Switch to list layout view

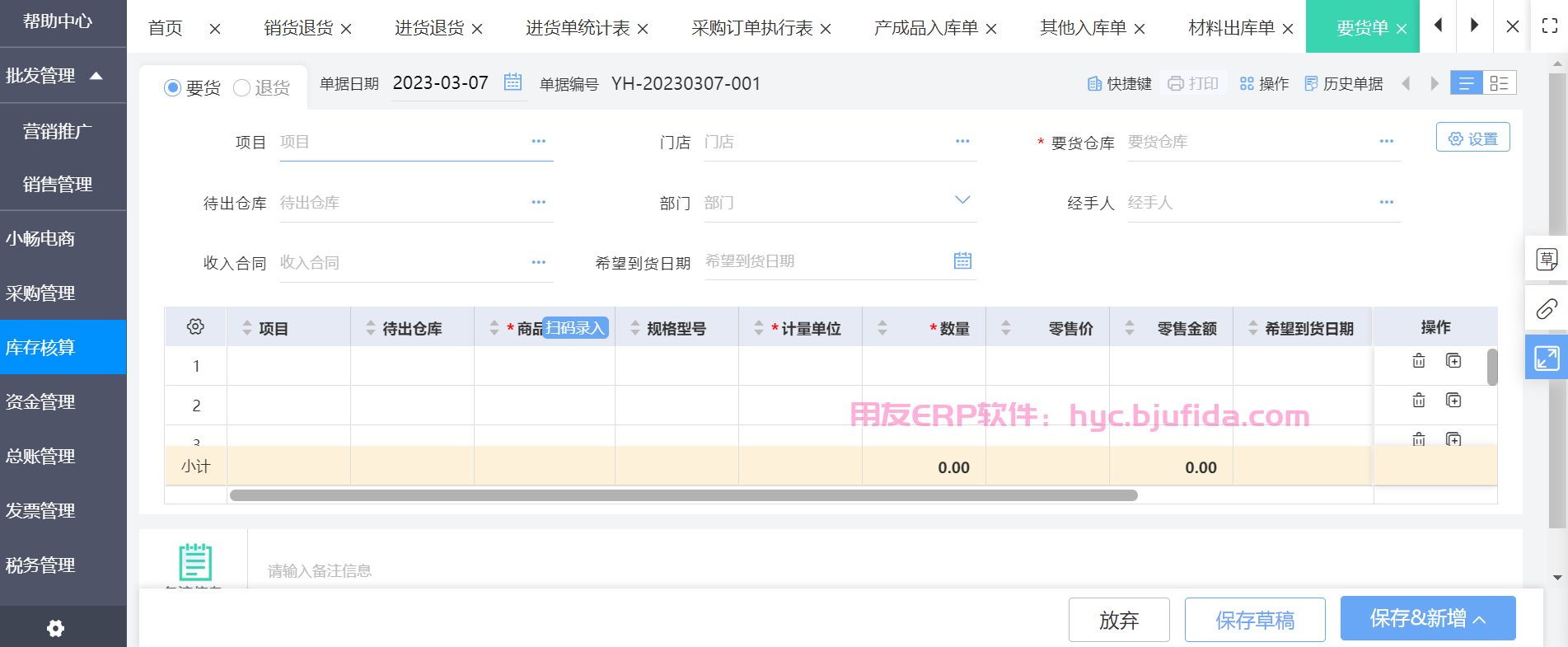point(1467,83)
